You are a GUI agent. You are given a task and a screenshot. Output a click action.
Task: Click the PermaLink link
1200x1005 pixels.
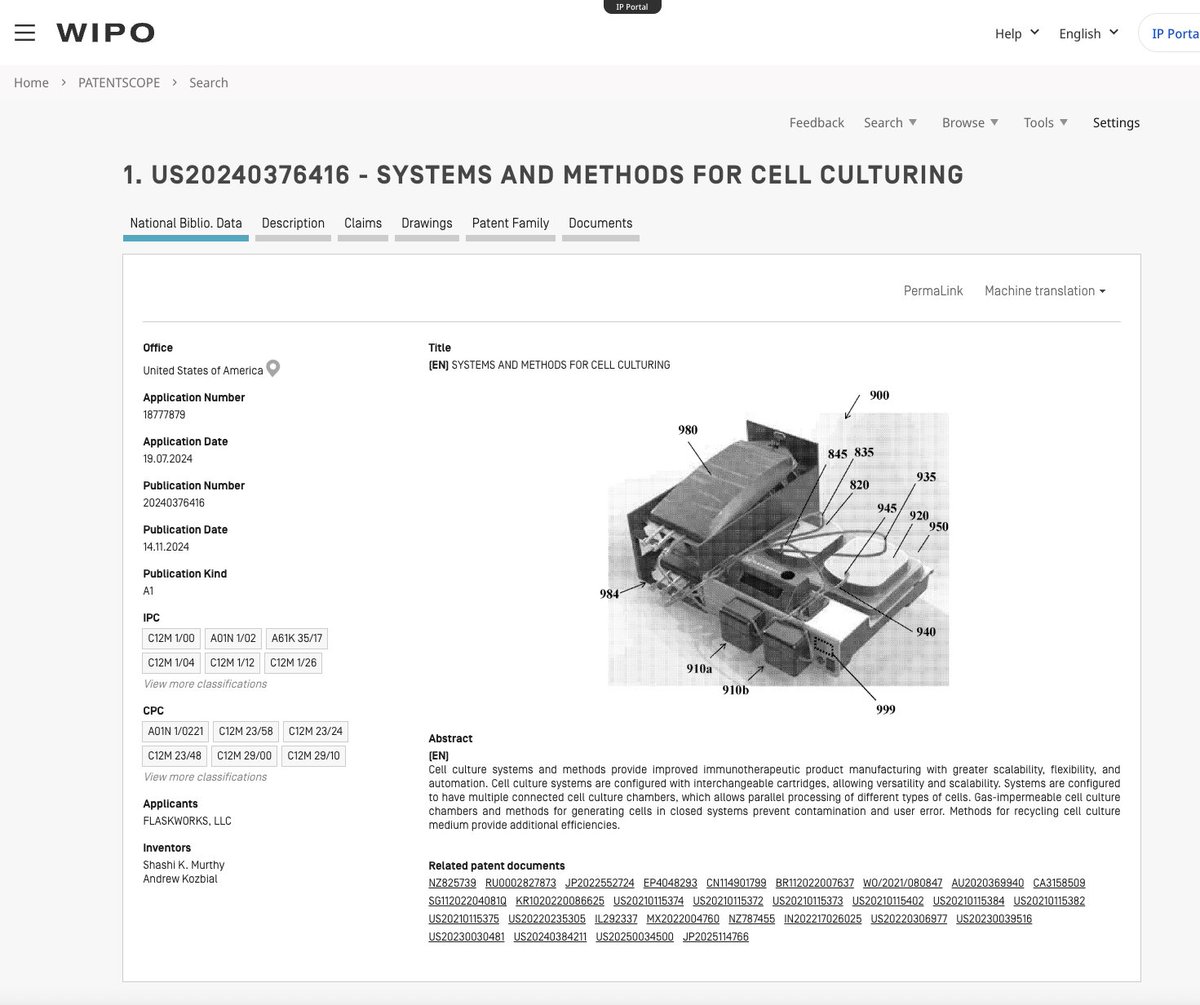(933, 290)
